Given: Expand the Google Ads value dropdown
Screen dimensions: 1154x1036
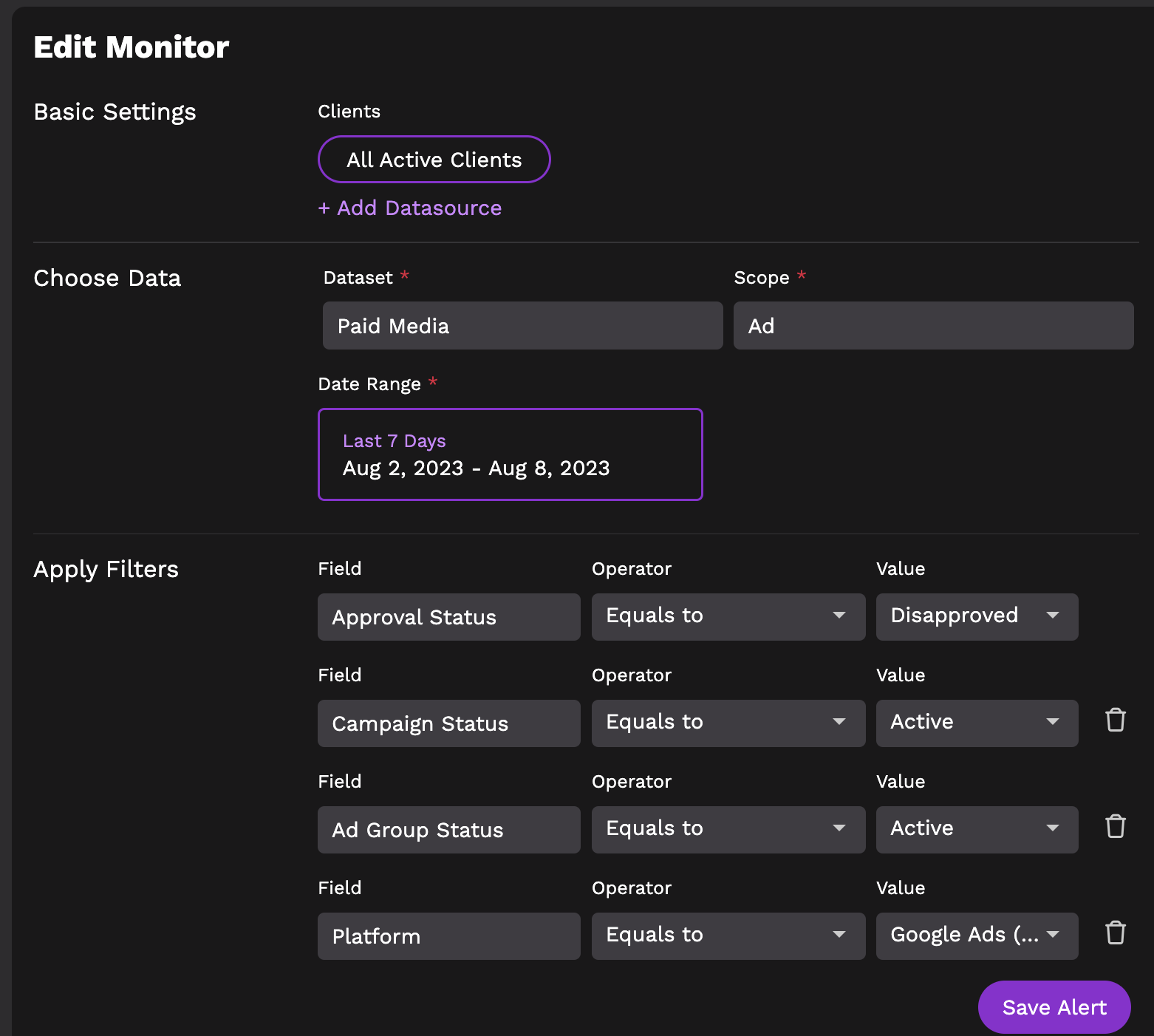Looking at the screenshot, I should point(976,936).
